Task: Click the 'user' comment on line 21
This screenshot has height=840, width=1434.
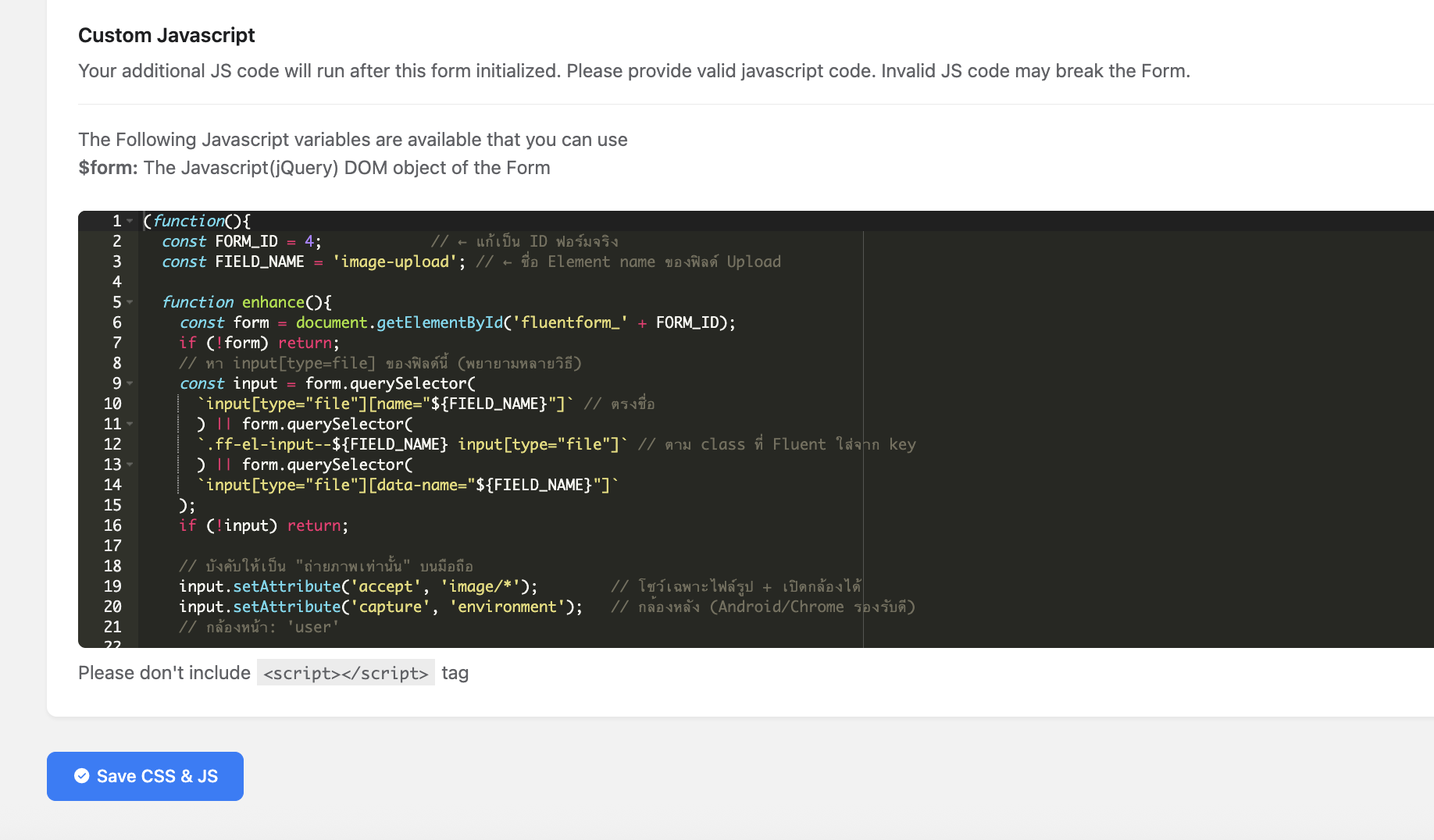Action: tap(313, 628)
